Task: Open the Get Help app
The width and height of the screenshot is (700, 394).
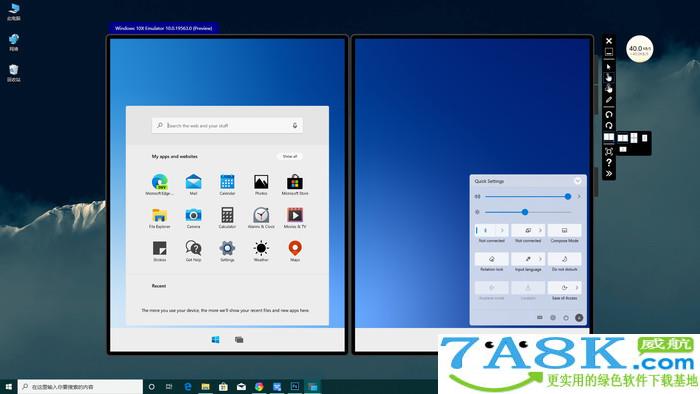Action: coord(193,248)
